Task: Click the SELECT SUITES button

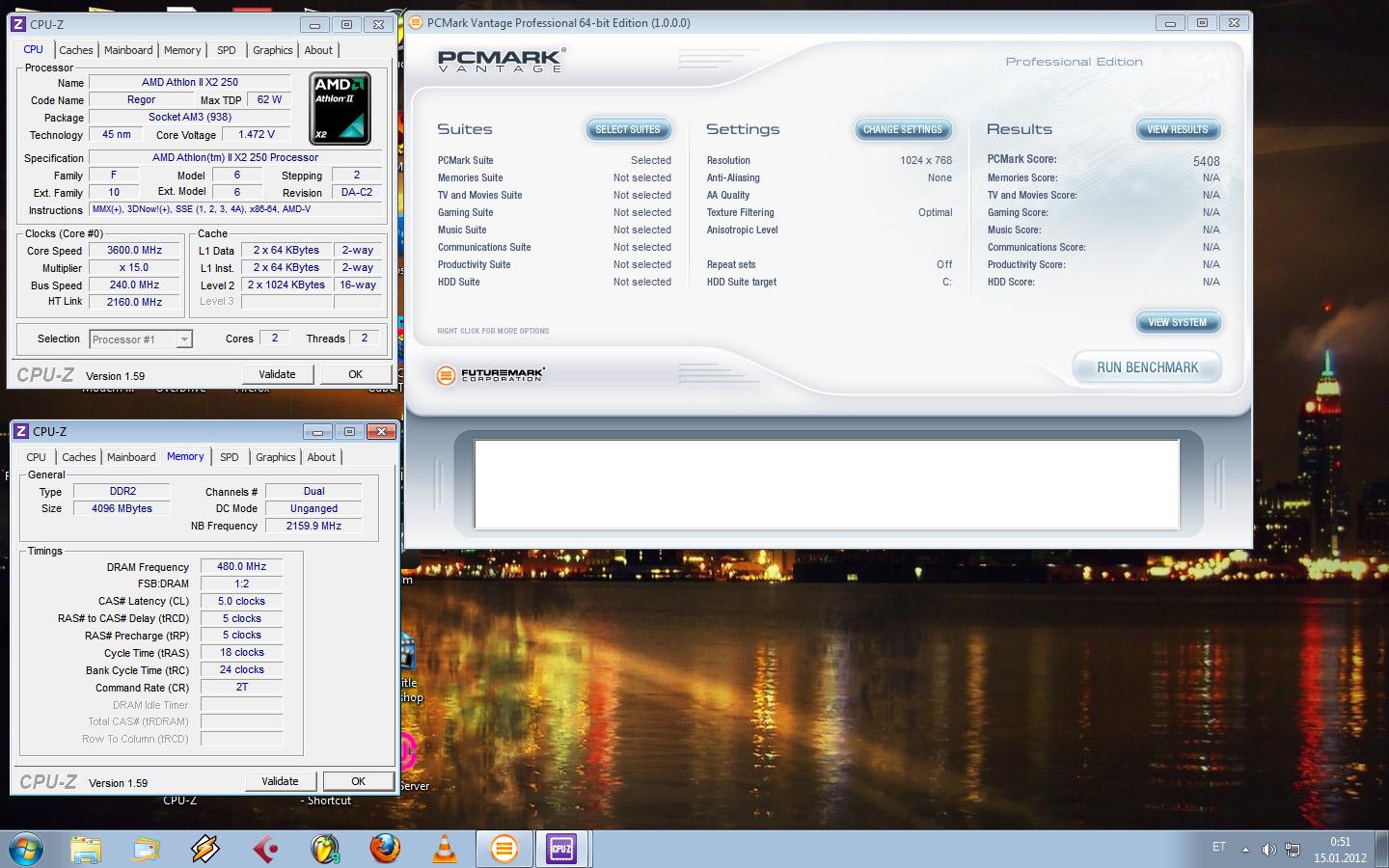Action: (628, 129)
